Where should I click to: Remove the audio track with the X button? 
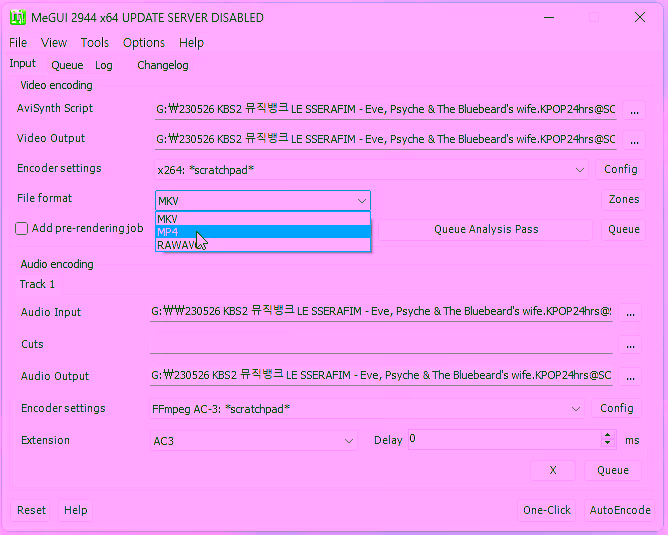[x=553, y=470]
